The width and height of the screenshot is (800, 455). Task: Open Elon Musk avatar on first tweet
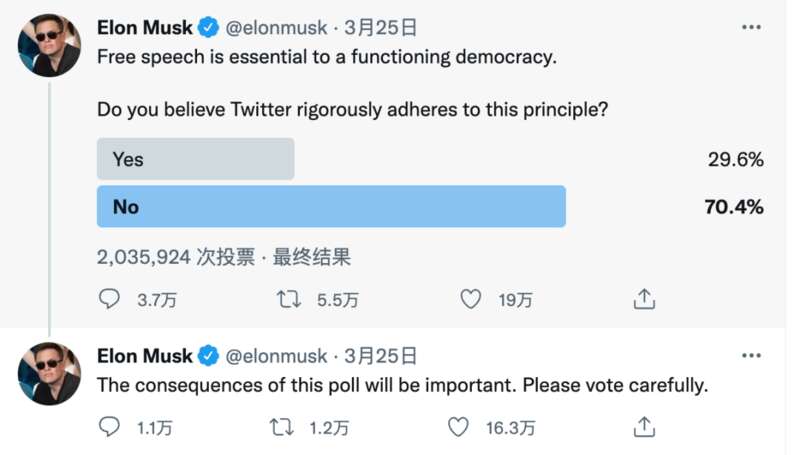[x=49, y=45]
